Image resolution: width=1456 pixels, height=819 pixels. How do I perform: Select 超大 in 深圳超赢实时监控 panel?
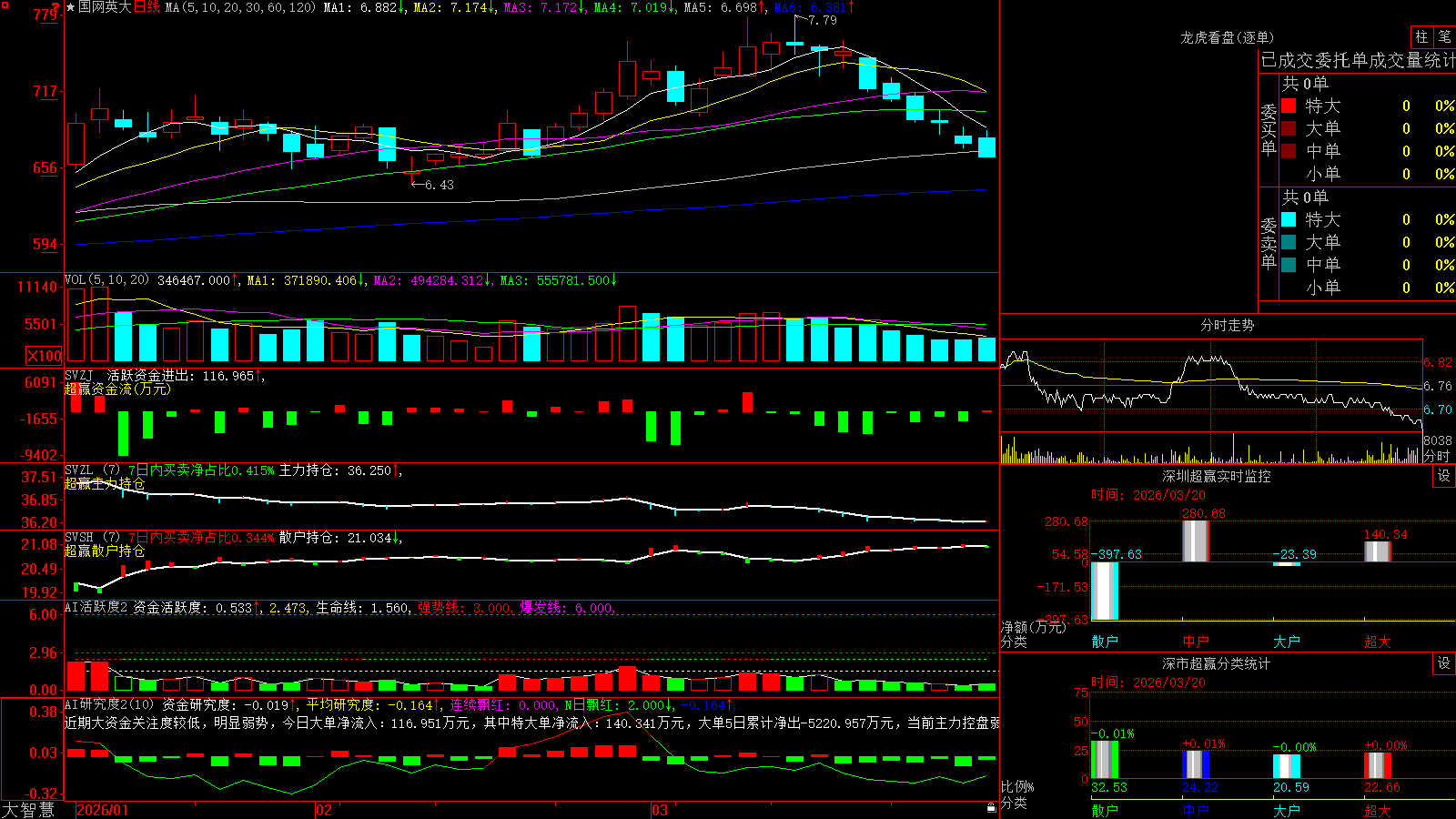tap(1378, 642)
